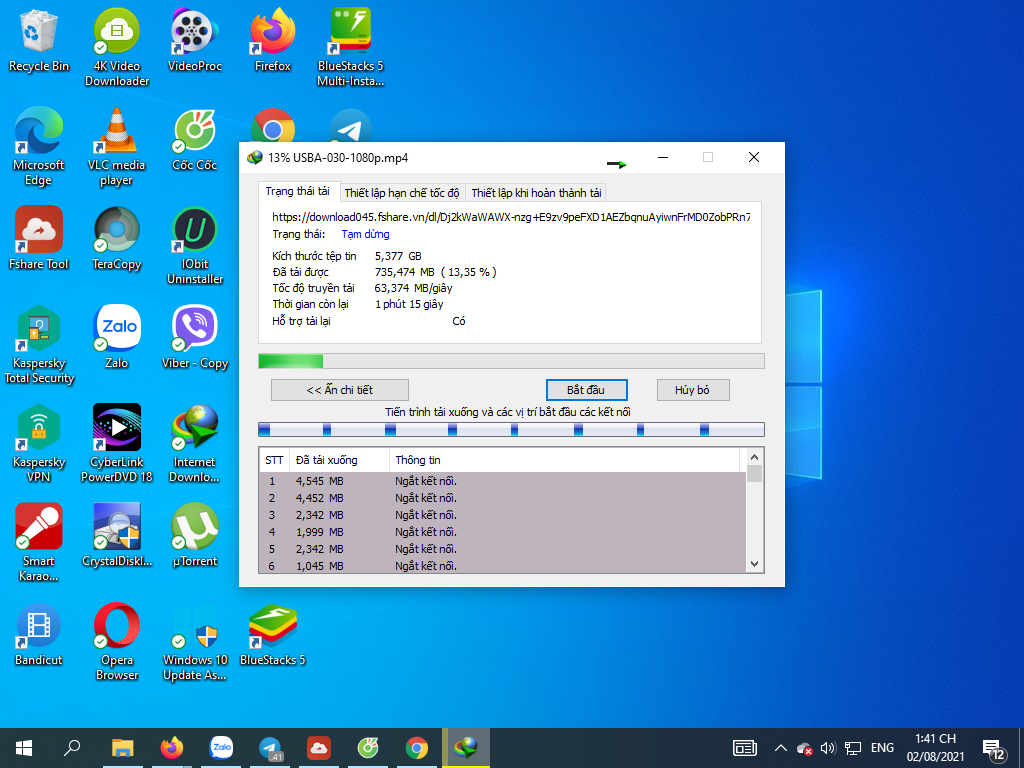Select TeraCopy desktop icon

[117, 239]
